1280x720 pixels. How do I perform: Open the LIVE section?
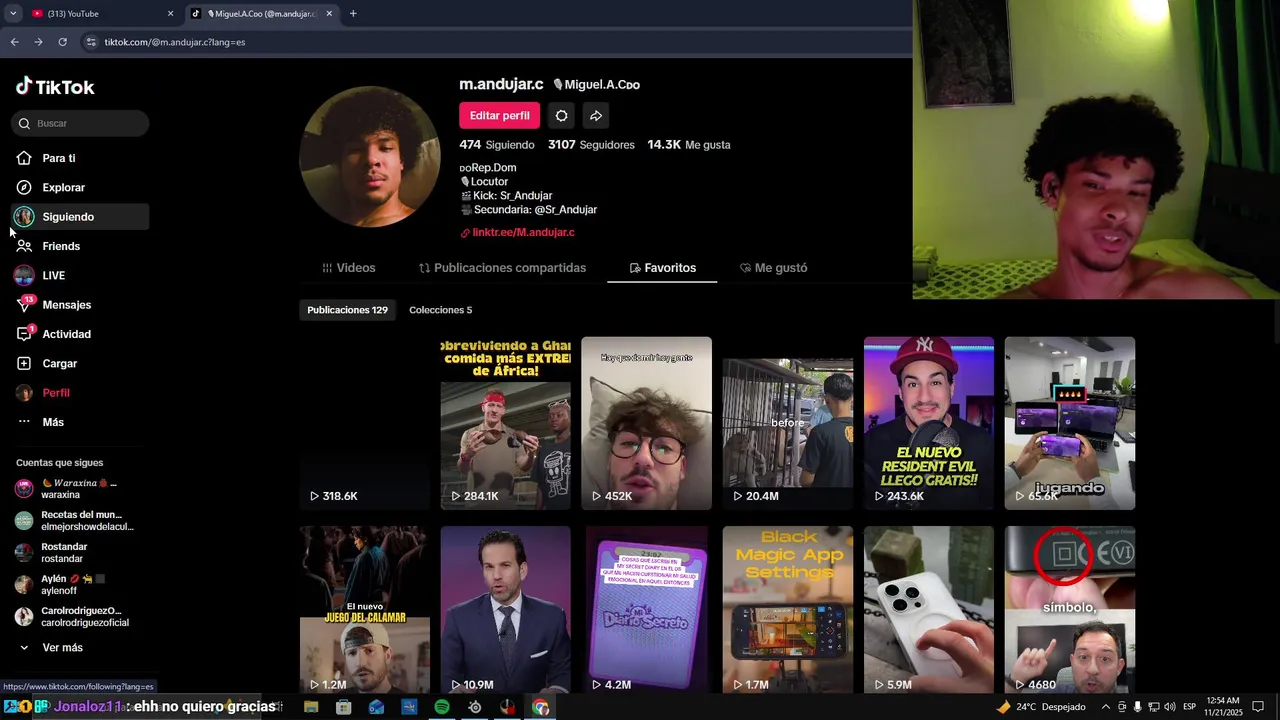(53, 275)
